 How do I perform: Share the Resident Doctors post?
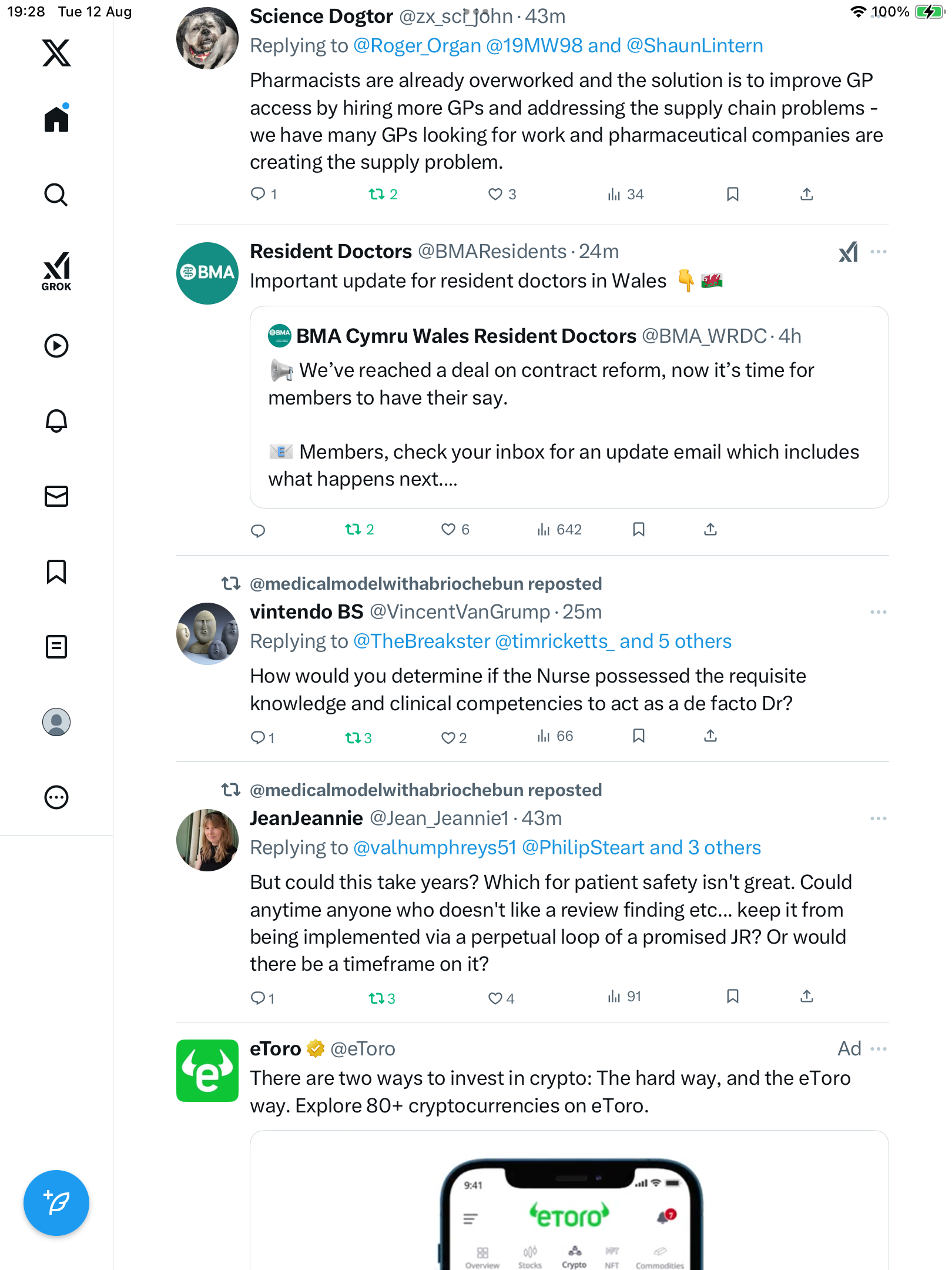(710, 530)
